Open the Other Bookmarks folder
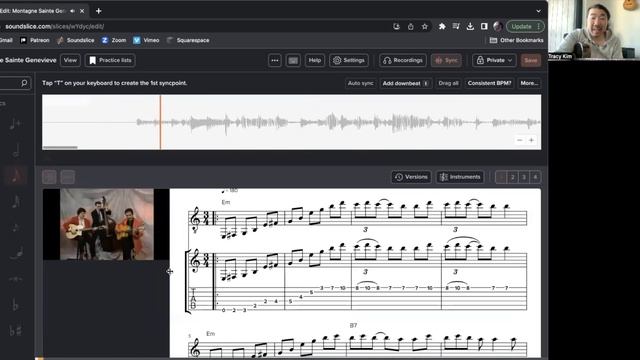This screenshot has width=640, height=360. [x=517, y=40]
